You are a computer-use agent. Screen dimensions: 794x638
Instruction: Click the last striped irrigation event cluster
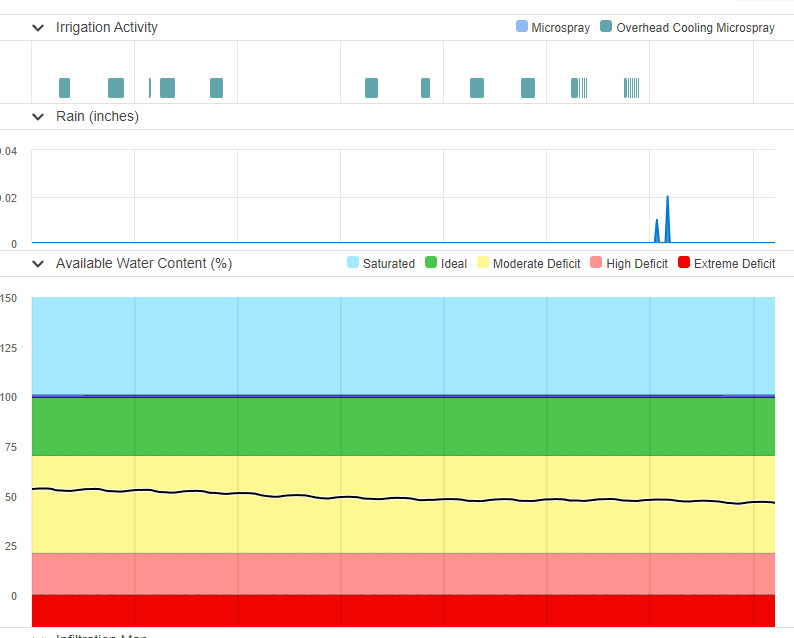coord(632,88)
